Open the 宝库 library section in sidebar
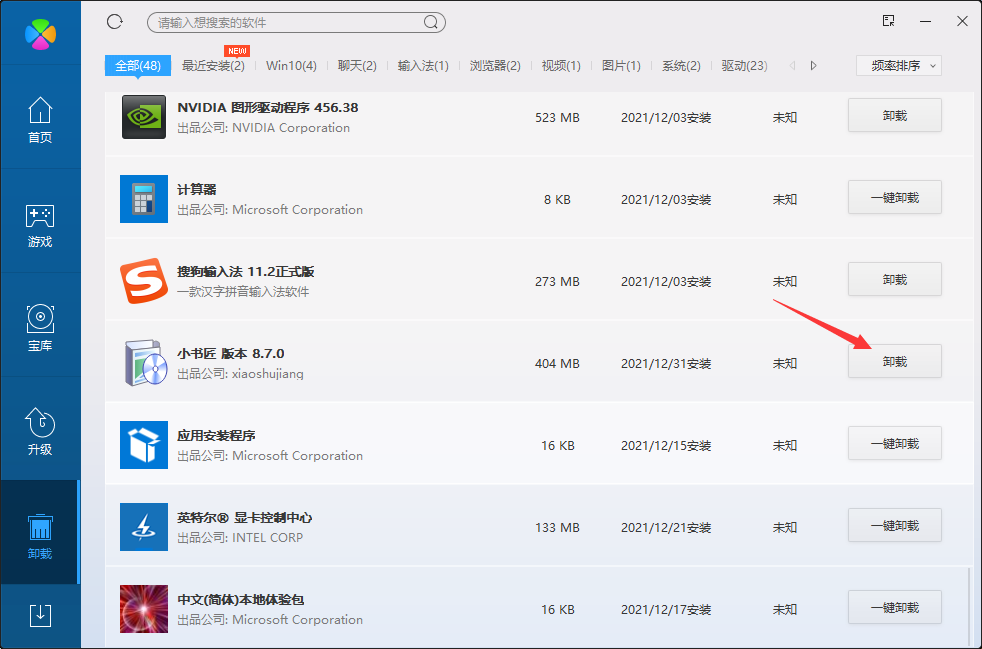Image resolution: width=982 pixels, height=649 pixels. pyautogui.click(x=40, y=328)
